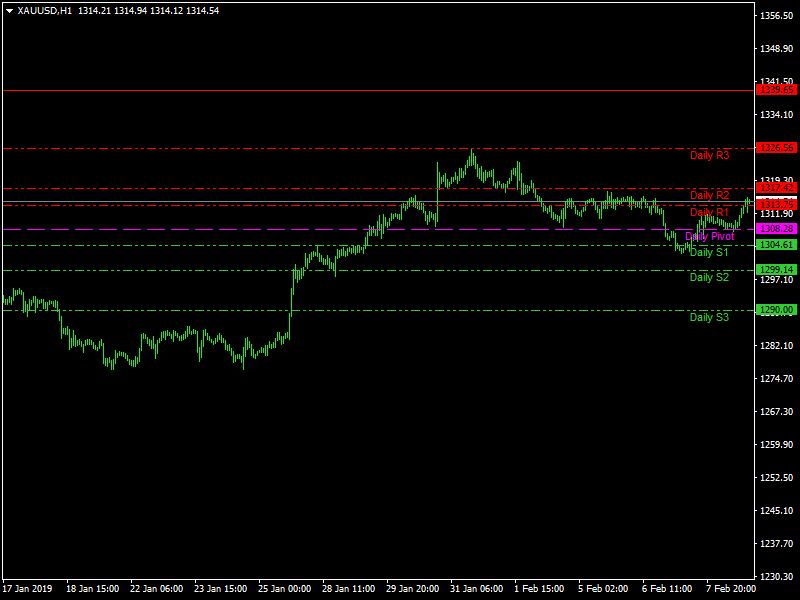Image resolution: width=800 pixels, height=600 pixels.
Task: Select the Daily S3 label
Action: click(709, 318)
